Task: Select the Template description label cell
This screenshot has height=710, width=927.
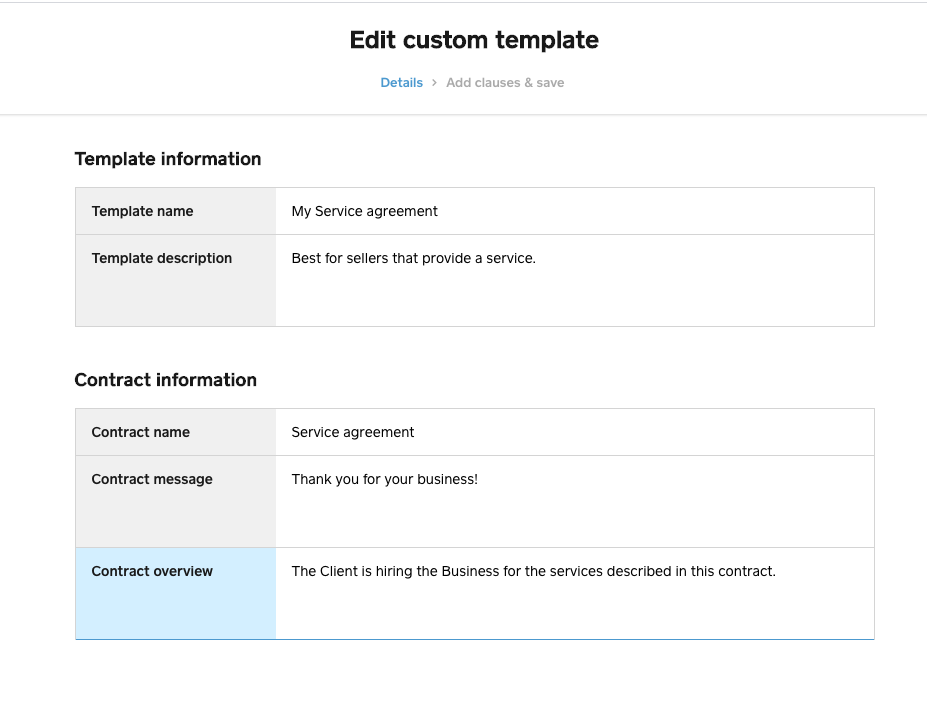Action: click(x=176, y=280)
